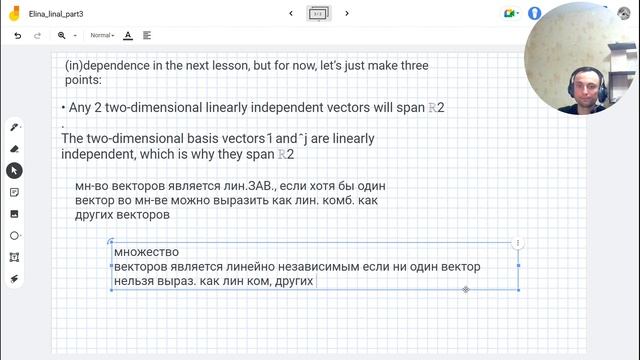Add a sticky note
Image resolution: width=640 pixels, height=360 pixels.
coord(14,192)
